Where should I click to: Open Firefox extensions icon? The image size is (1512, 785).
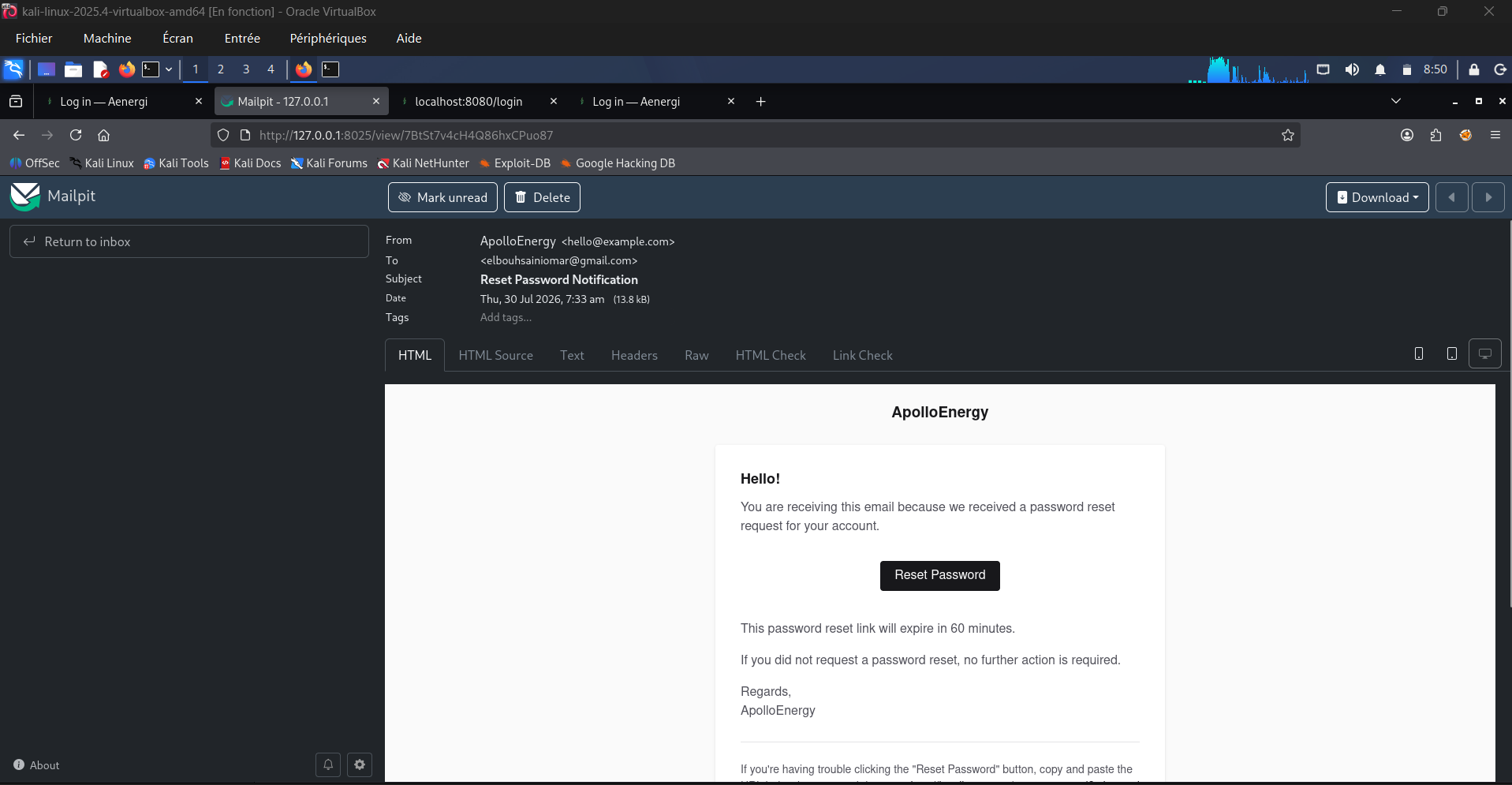click(x=1436, y=135)
